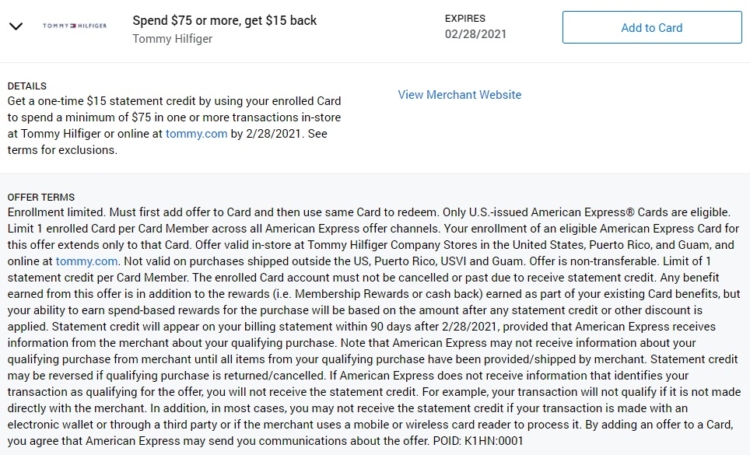Click the 'See terms for exclusions' sentence
This screenshot has height=455, width=750.
coord(167,142)
